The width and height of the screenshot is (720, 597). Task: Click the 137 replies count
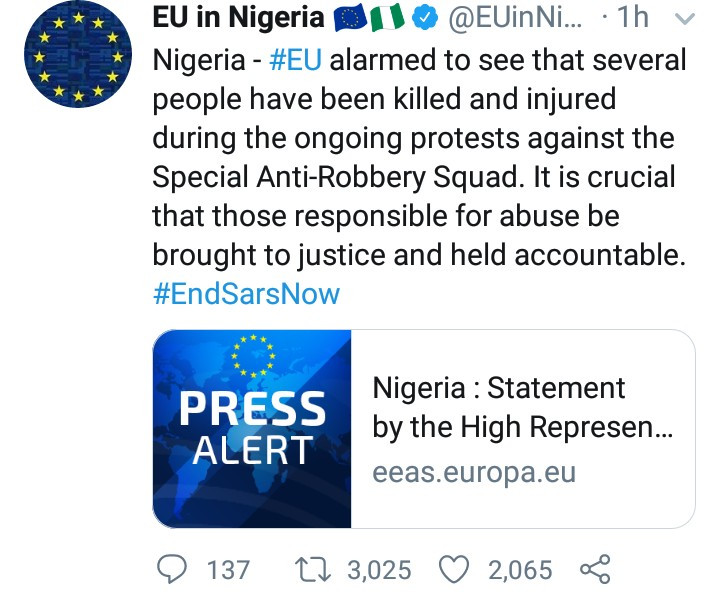coord(228,569)
